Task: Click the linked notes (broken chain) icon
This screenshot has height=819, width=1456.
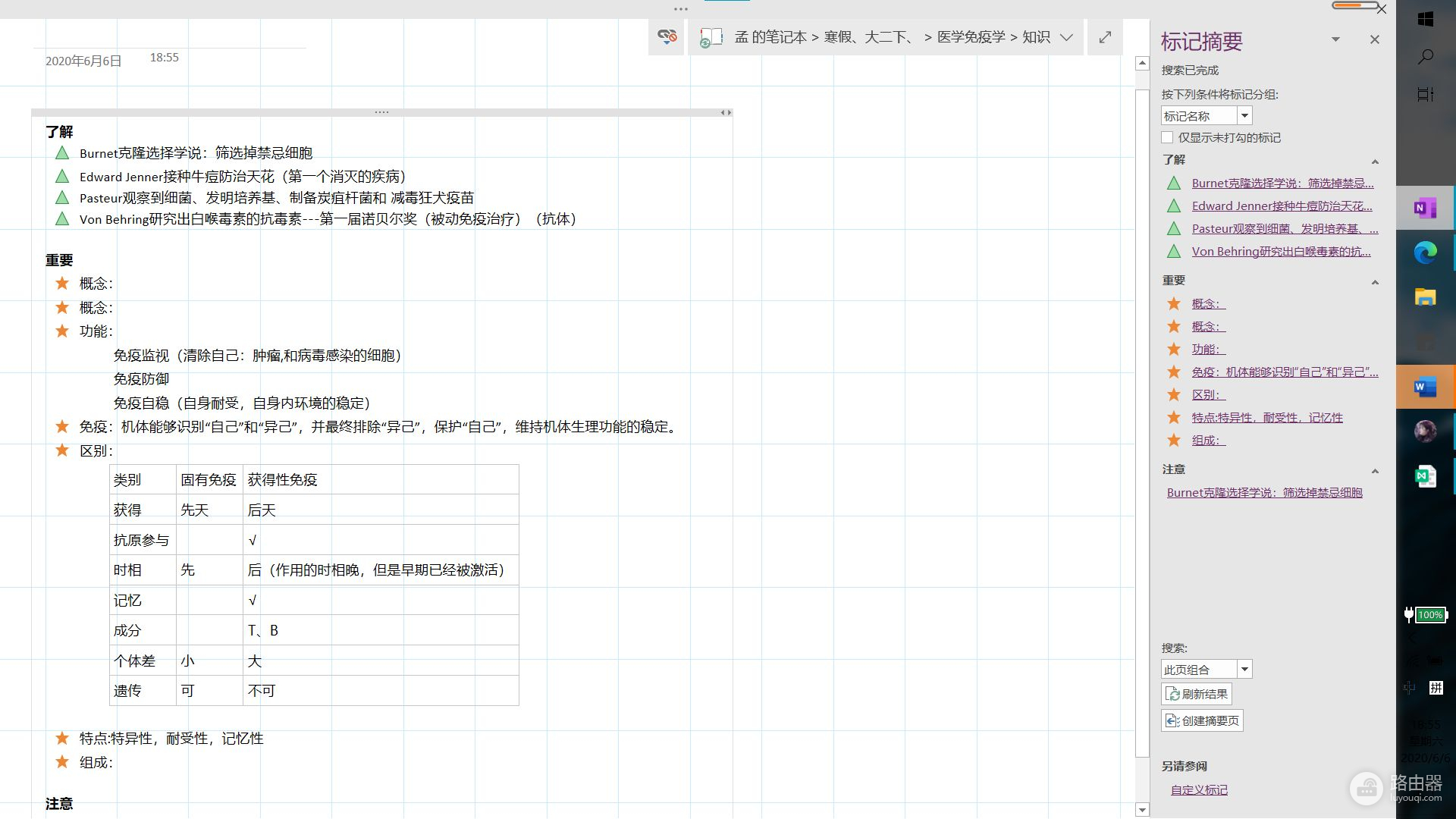Action: tap(667, 36)
